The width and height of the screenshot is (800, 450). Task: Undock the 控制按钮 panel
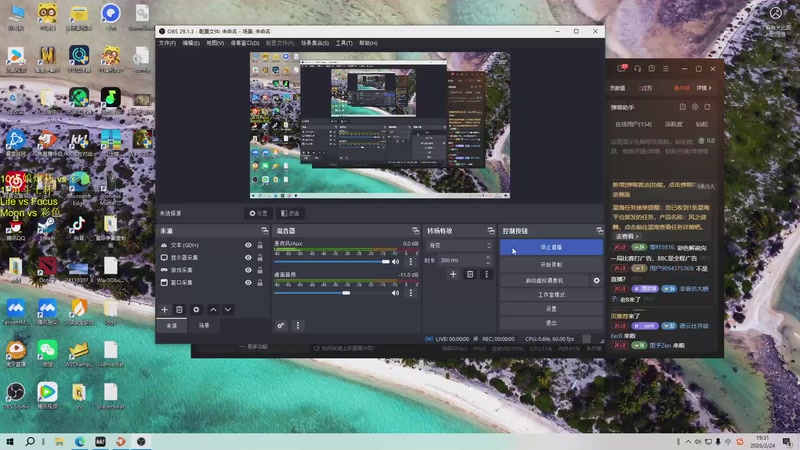pos(599,231)
